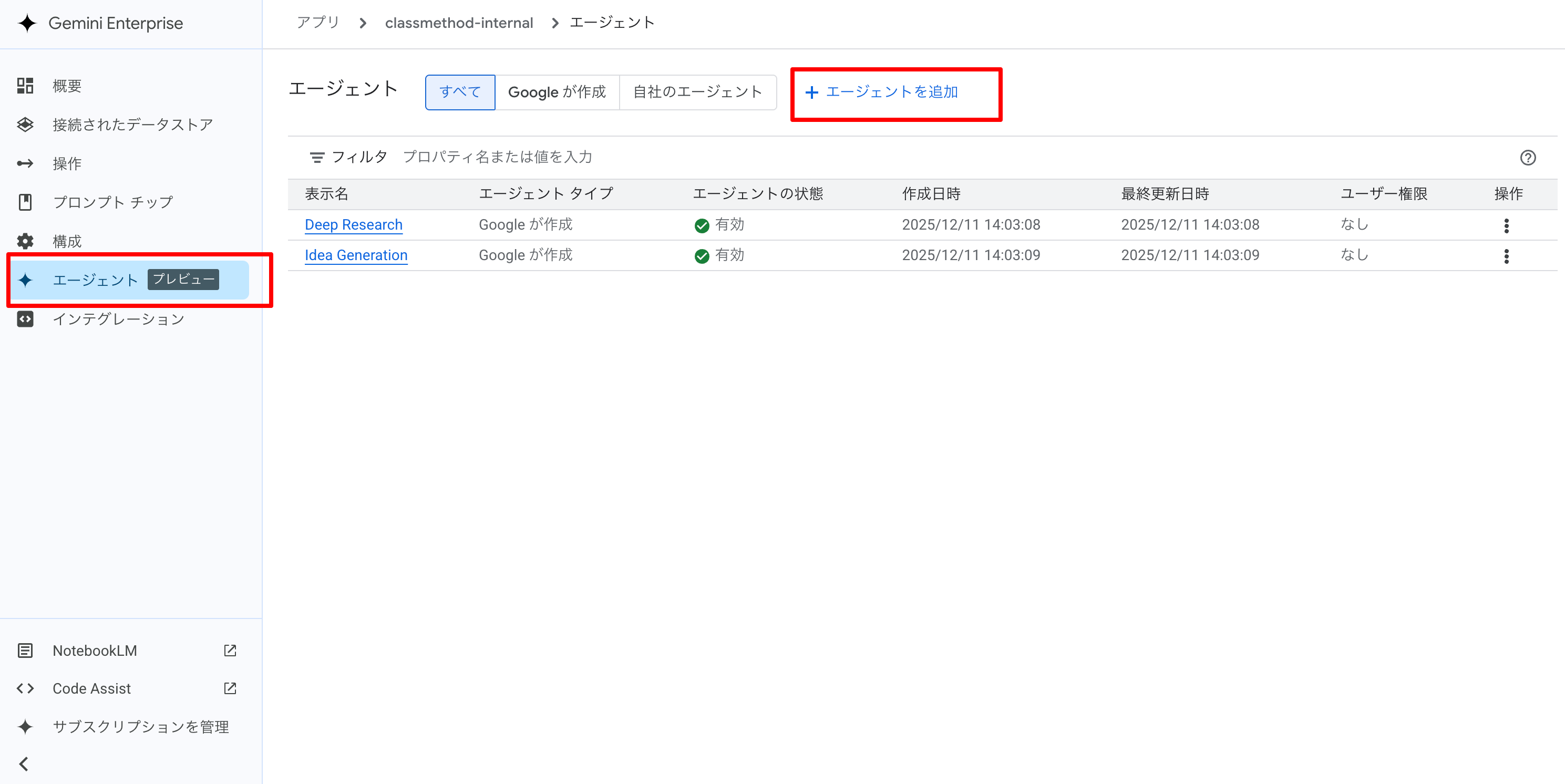Open the Deep Research agent link
Screen dimensions: 1565x784
click(353, 225)
